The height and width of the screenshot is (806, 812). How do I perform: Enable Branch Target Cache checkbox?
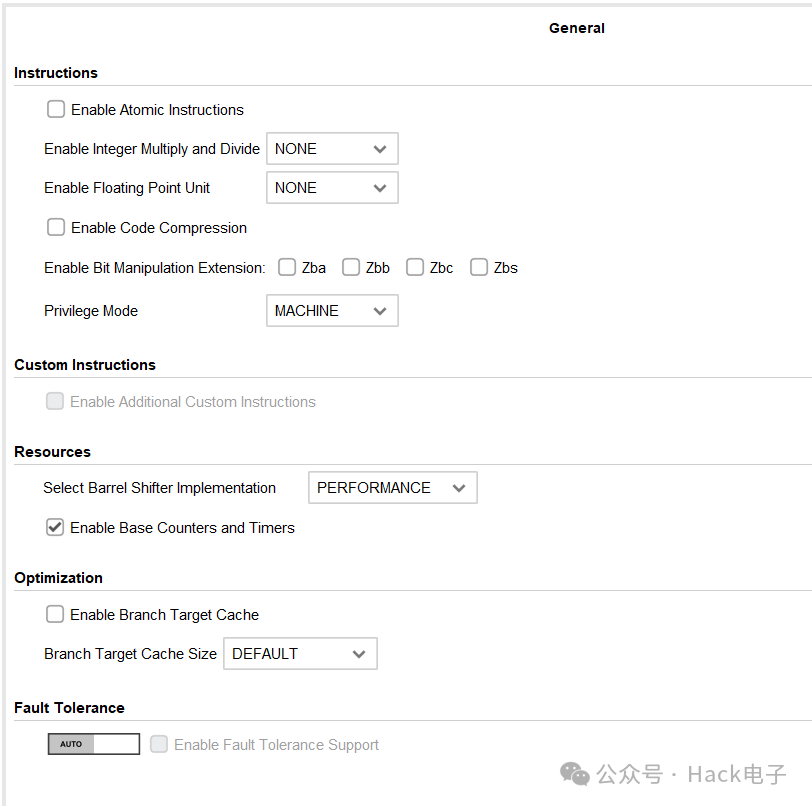click(55, 614)
